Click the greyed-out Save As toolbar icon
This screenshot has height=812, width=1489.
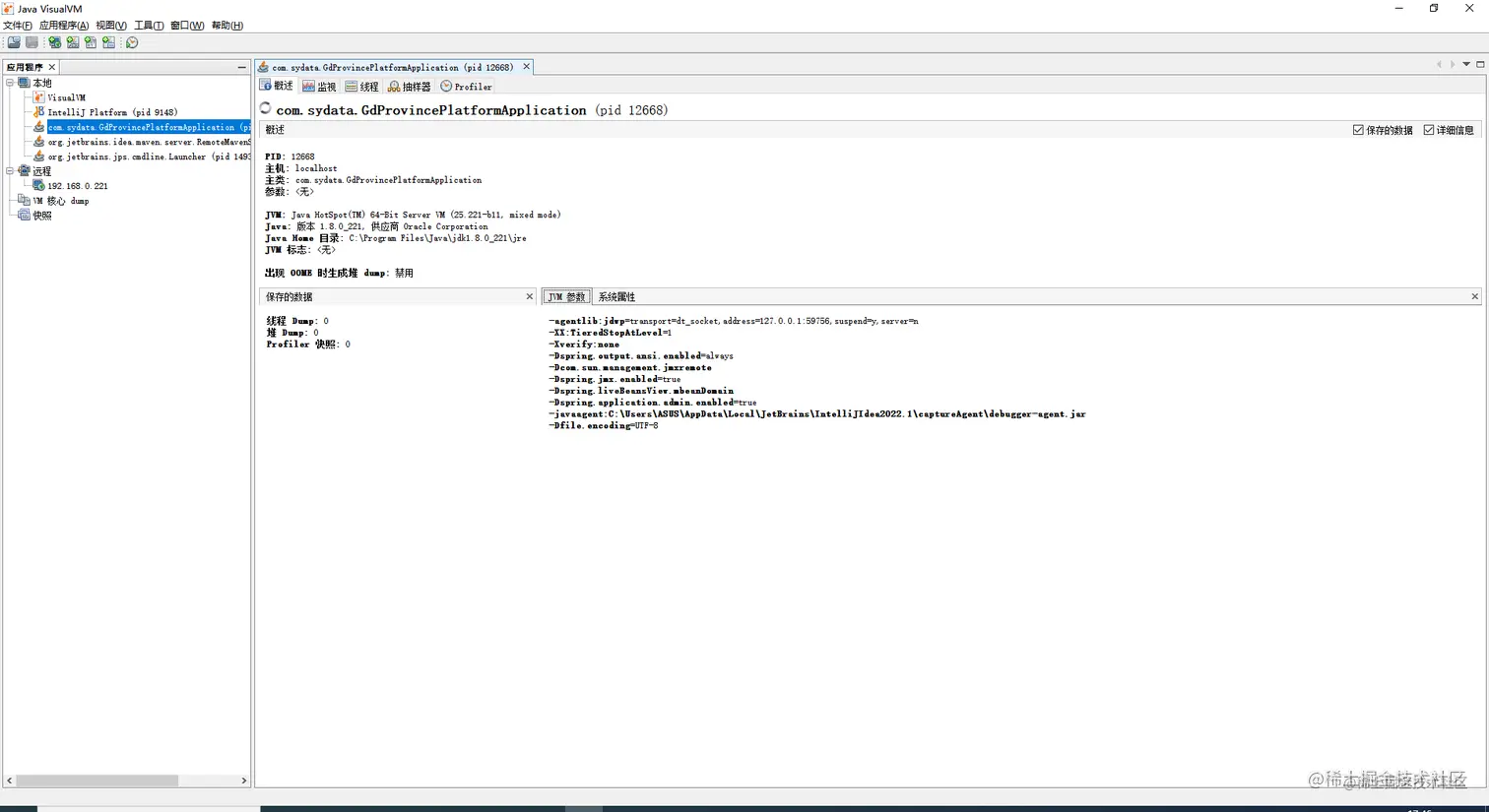[32, 42]
